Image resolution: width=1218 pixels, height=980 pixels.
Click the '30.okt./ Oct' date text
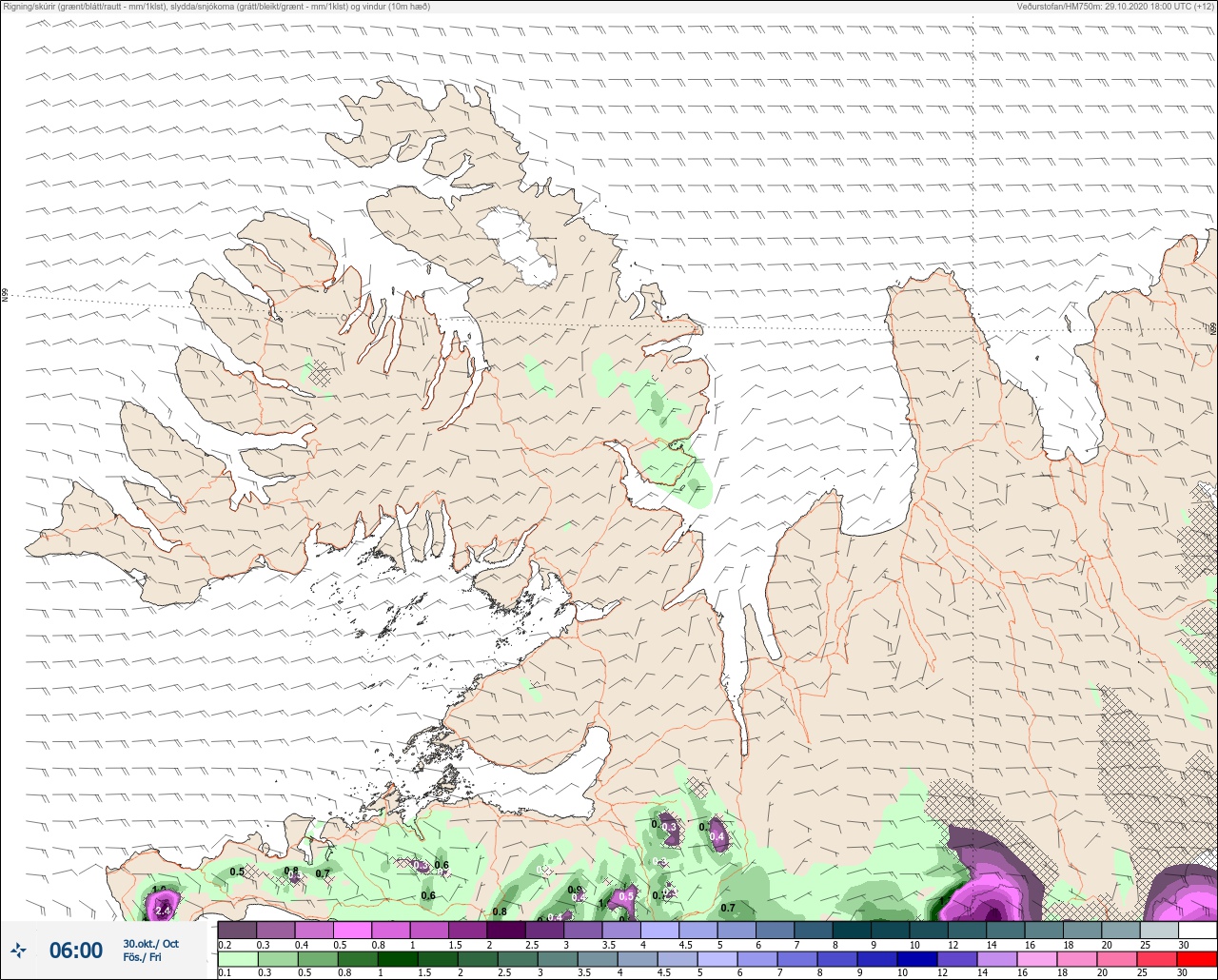pyautogui.click(x=150, y=943)
